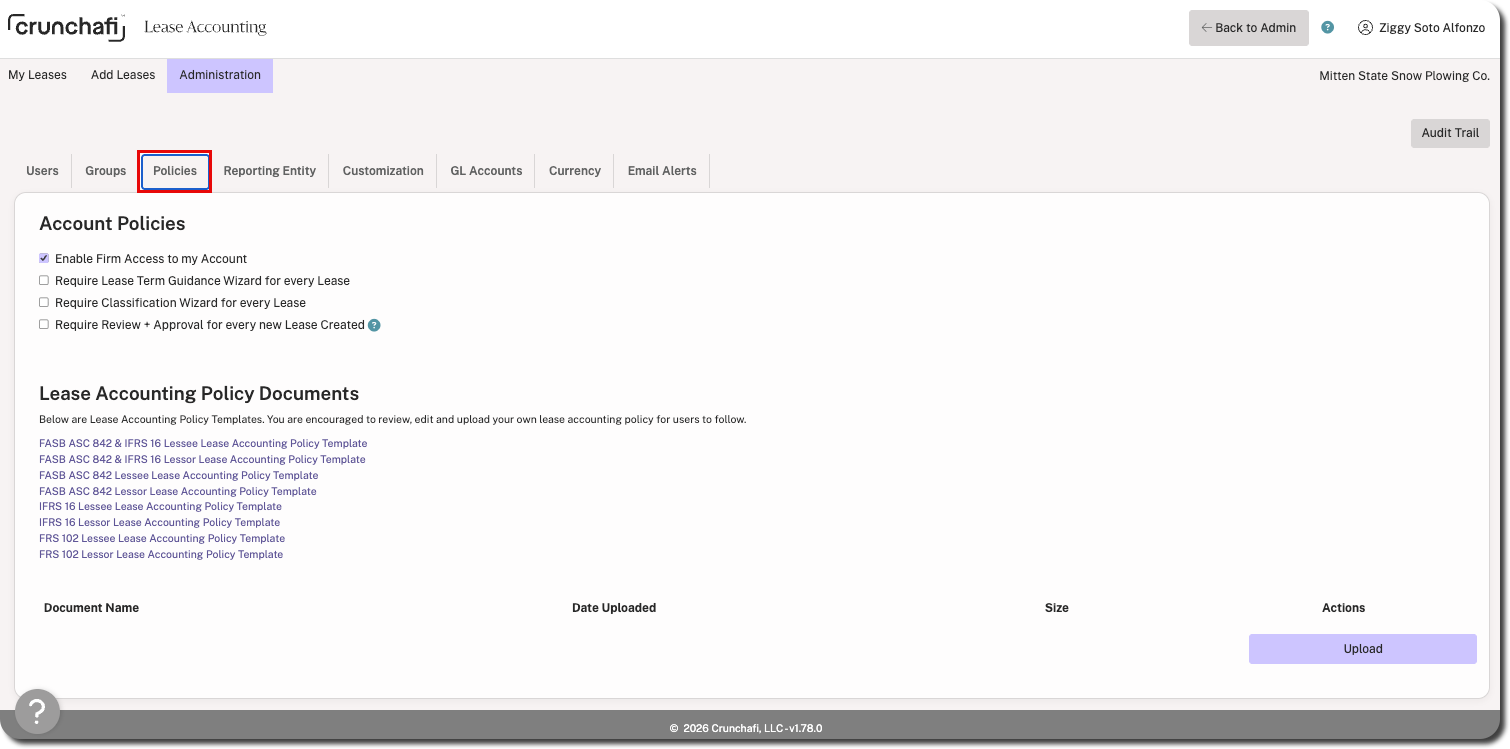The width and height of the screenshot is (1510, 749).
Task: Go to My Leases menu item
Action: point(38,75)
